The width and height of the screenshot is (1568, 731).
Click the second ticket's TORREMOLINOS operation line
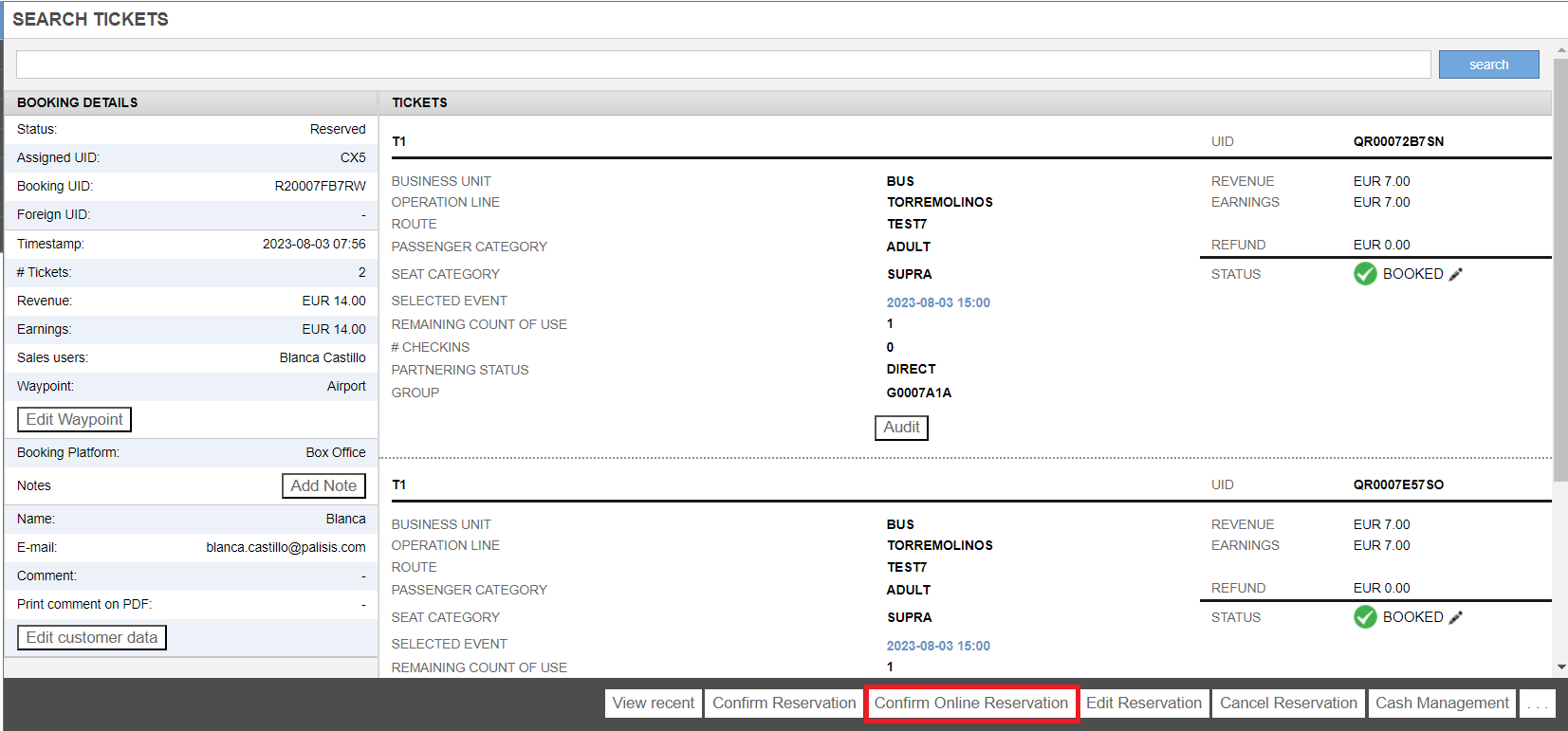pos(940,545)
